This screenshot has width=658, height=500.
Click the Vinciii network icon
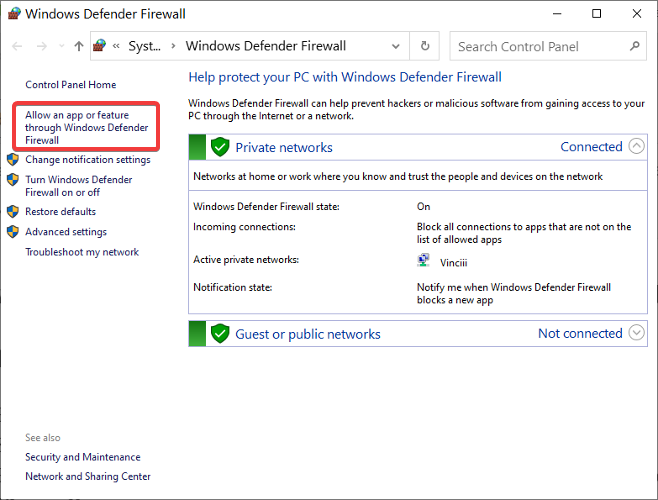[x=423, y=260]
